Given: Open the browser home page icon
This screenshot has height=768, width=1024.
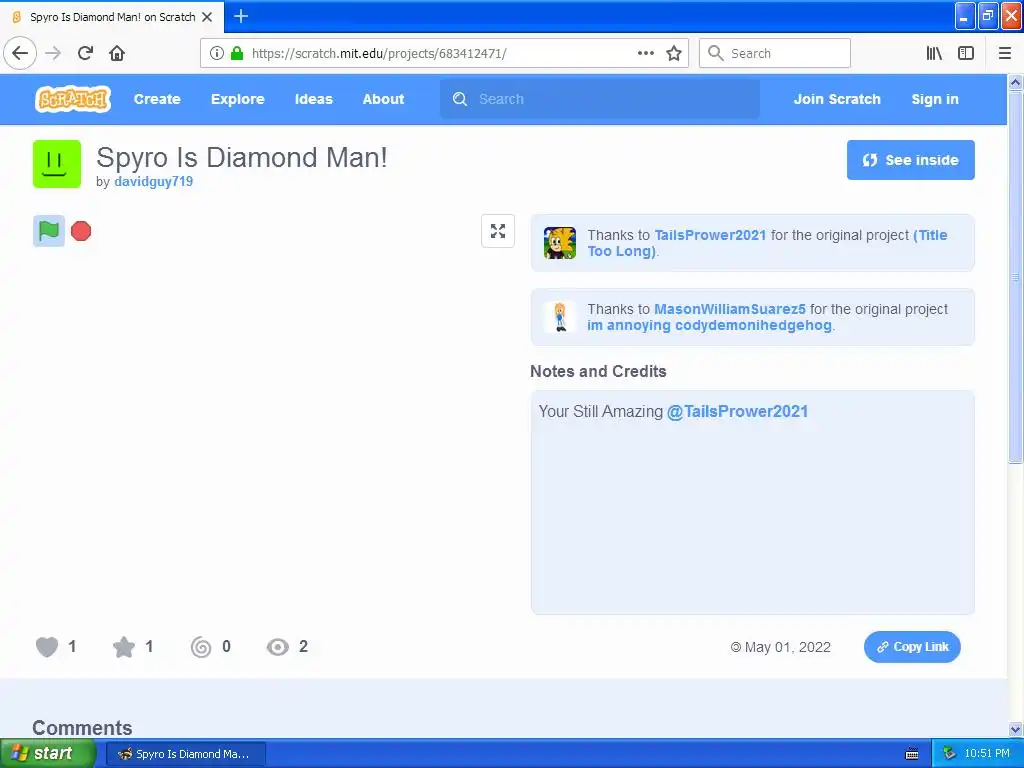Looking at the screenshot, I should pos(117,53).
